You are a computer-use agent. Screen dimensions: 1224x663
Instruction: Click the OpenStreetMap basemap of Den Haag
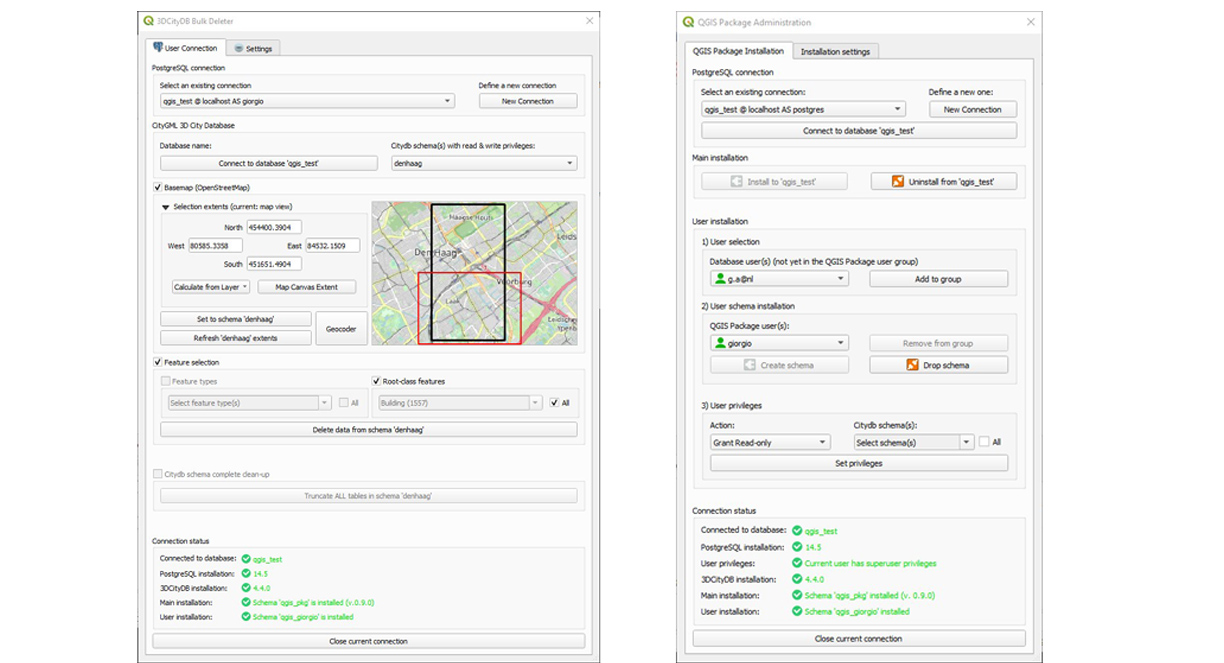(x=474, y=273)
